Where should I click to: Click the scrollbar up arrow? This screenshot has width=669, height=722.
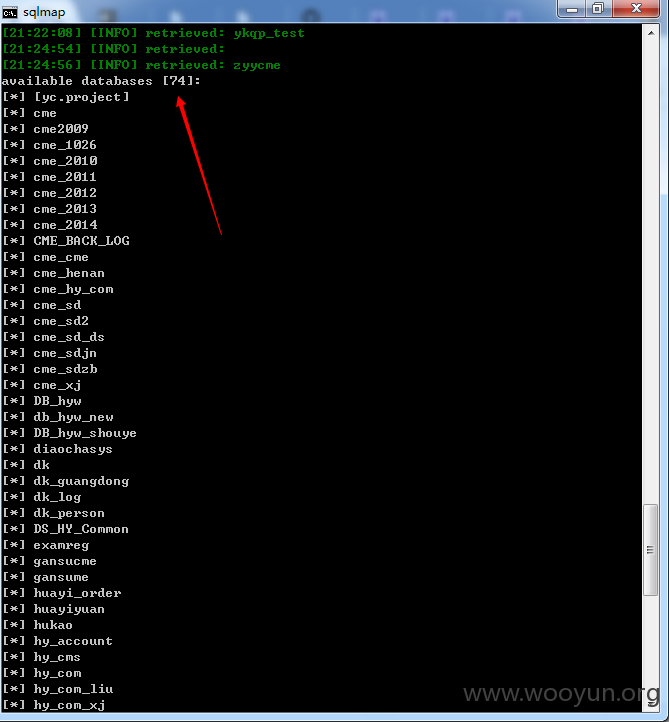[651, 33]
